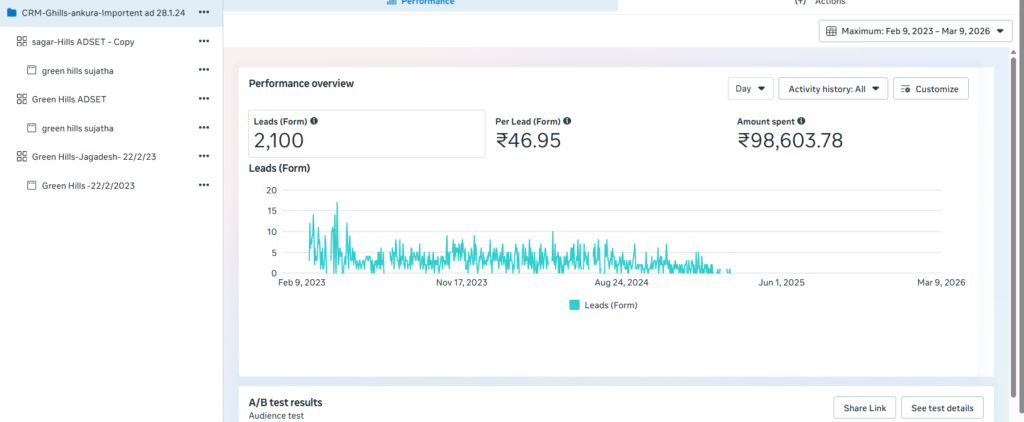This screenshot has width=1024, height=422.
Task: Switch to the Performance tab
Action: 420,3
